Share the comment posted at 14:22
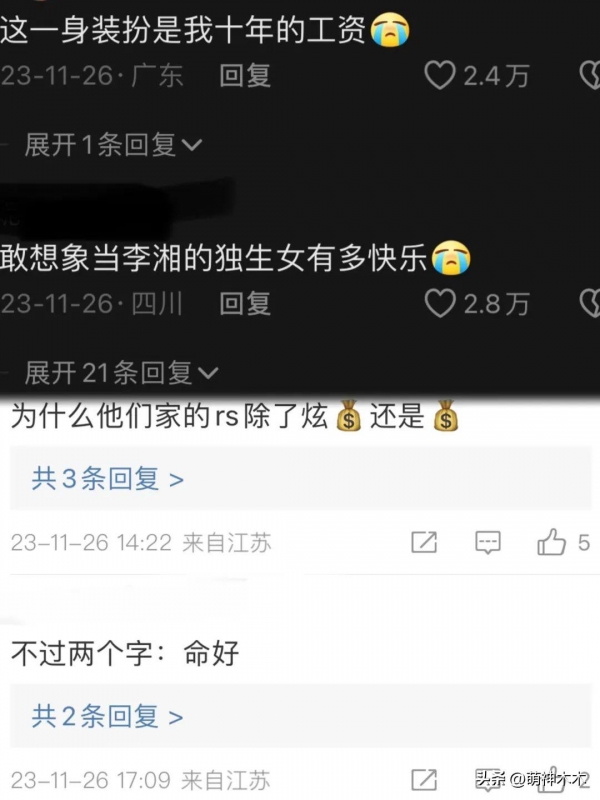The height and width of the screenshot is (800, 600). [424, 542]
